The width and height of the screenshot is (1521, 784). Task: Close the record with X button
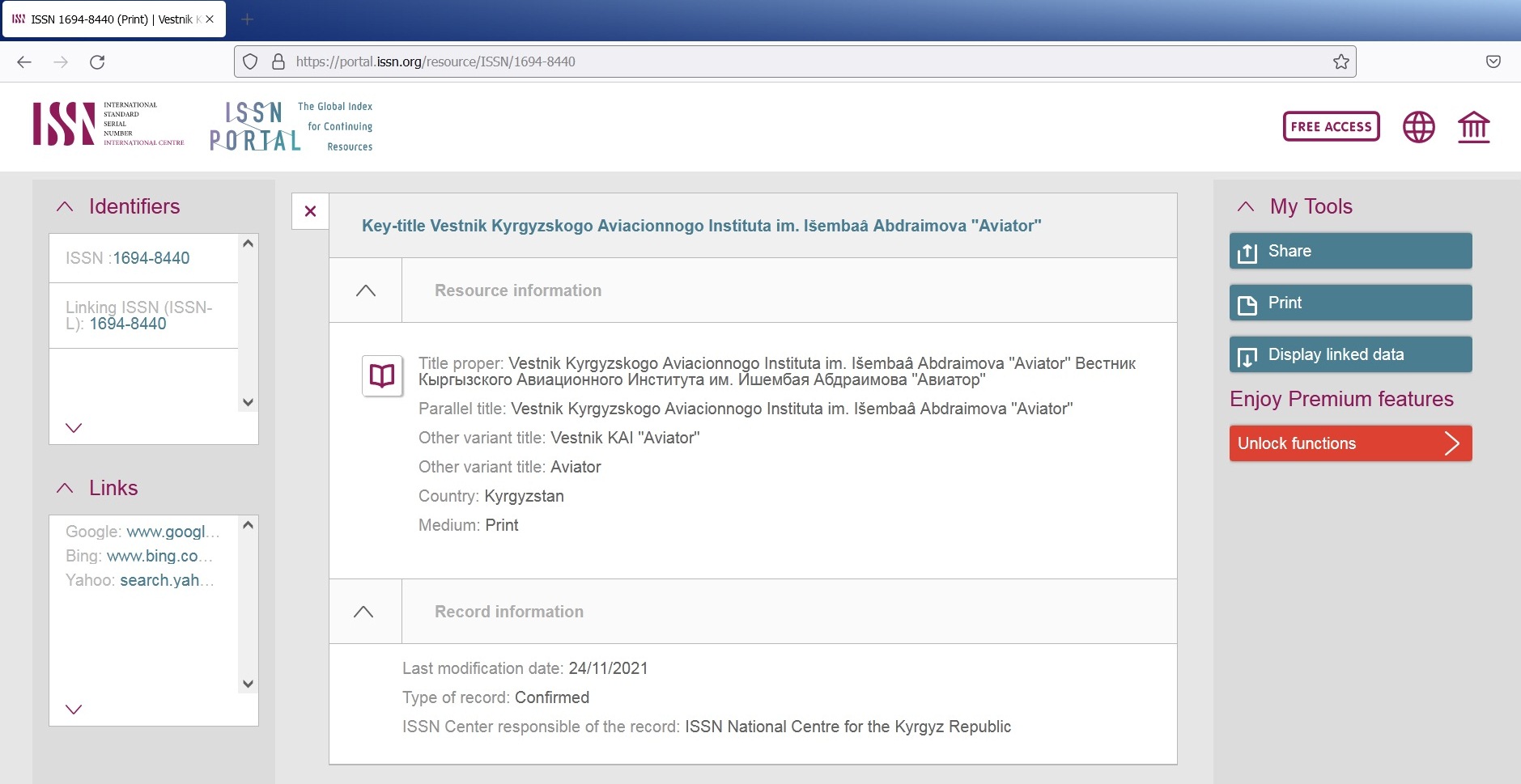click(310, 211)
